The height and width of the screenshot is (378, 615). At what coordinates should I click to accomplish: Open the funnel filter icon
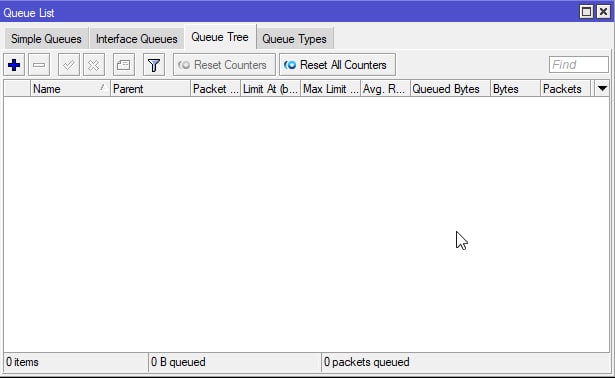click(x=154, y=65)
